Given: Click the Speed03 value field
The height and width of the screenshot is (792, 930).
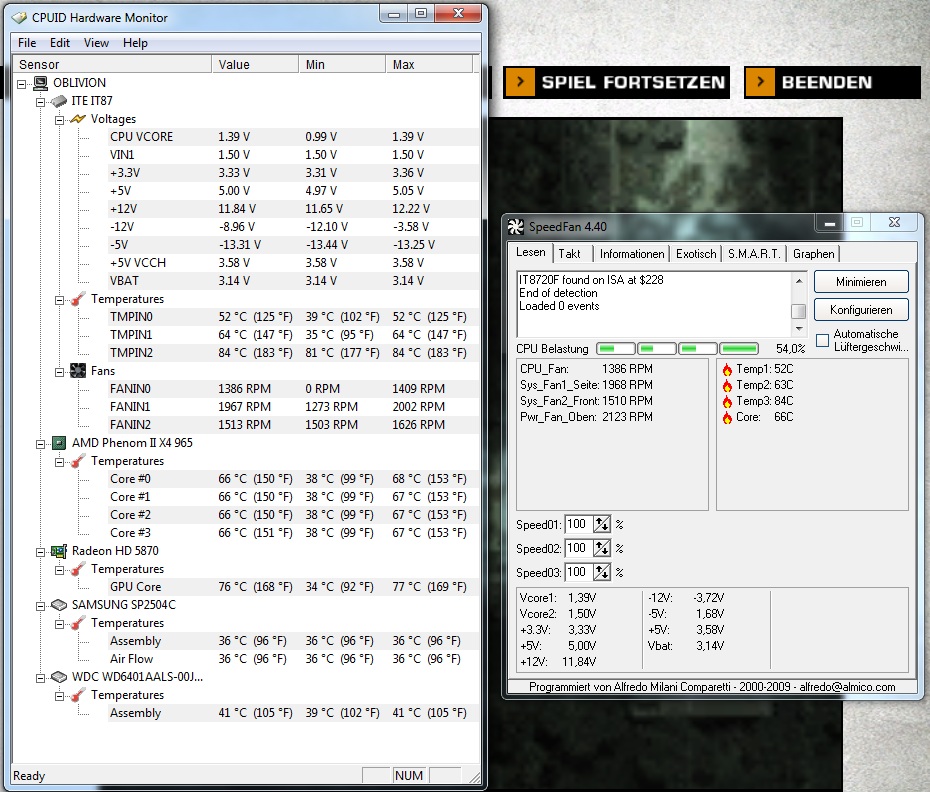Looking at the screenshot, I should 578,572.
